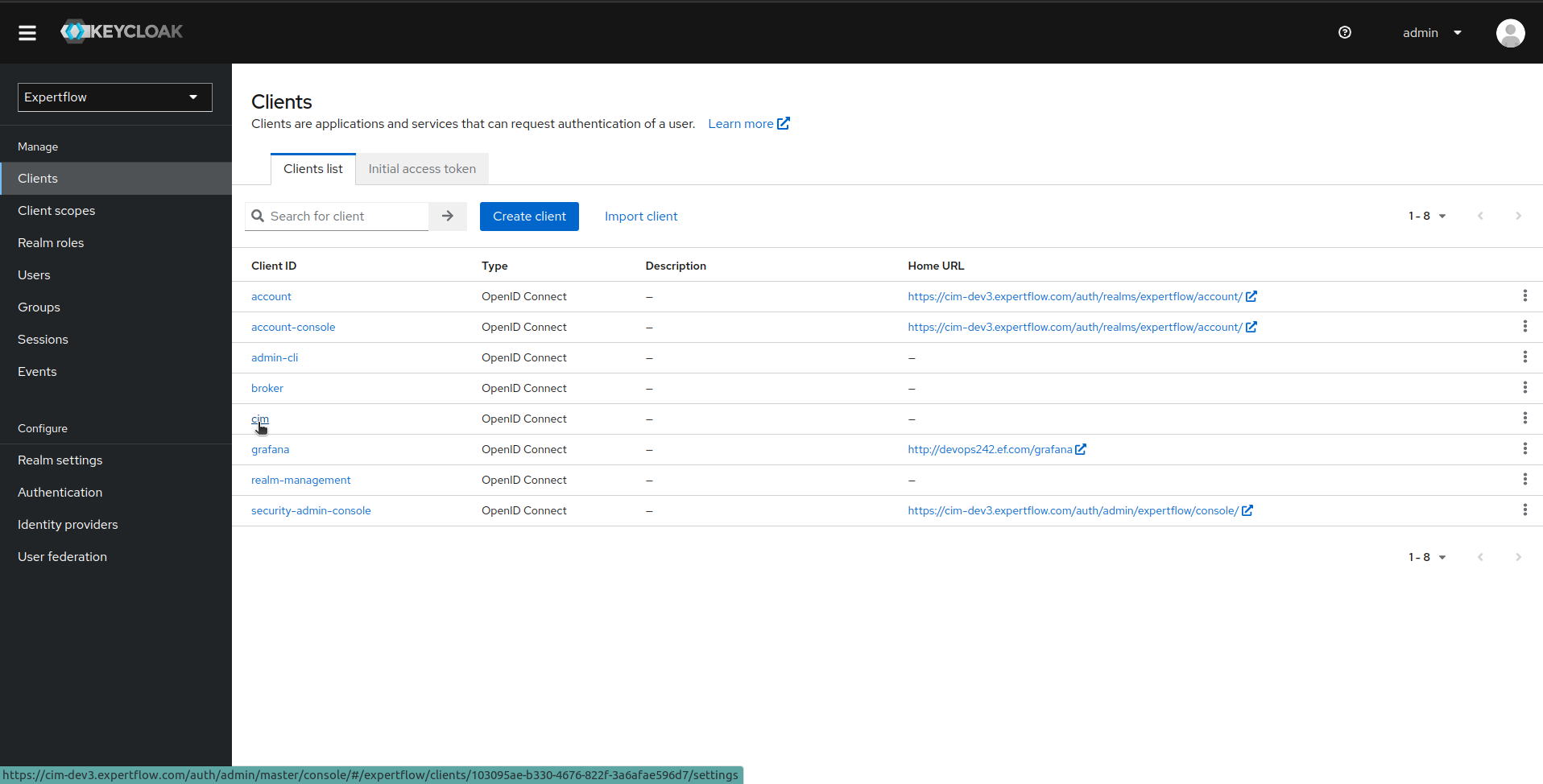
Task: Select the Clients list tab
Action: (313, 168)
